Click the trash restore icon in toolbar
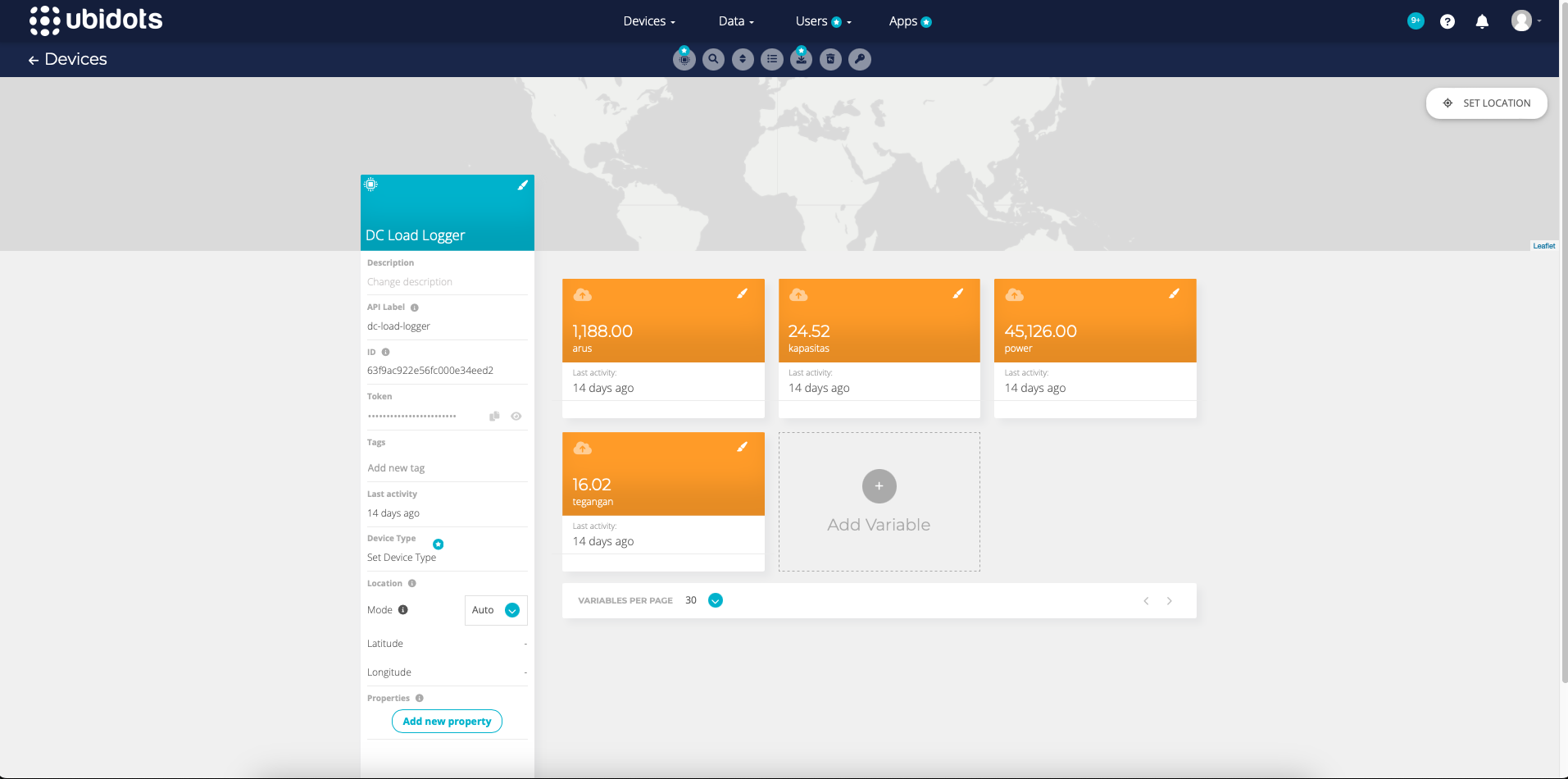The height and width of the screenshot is (779, 1568). [x=830, y=59]
